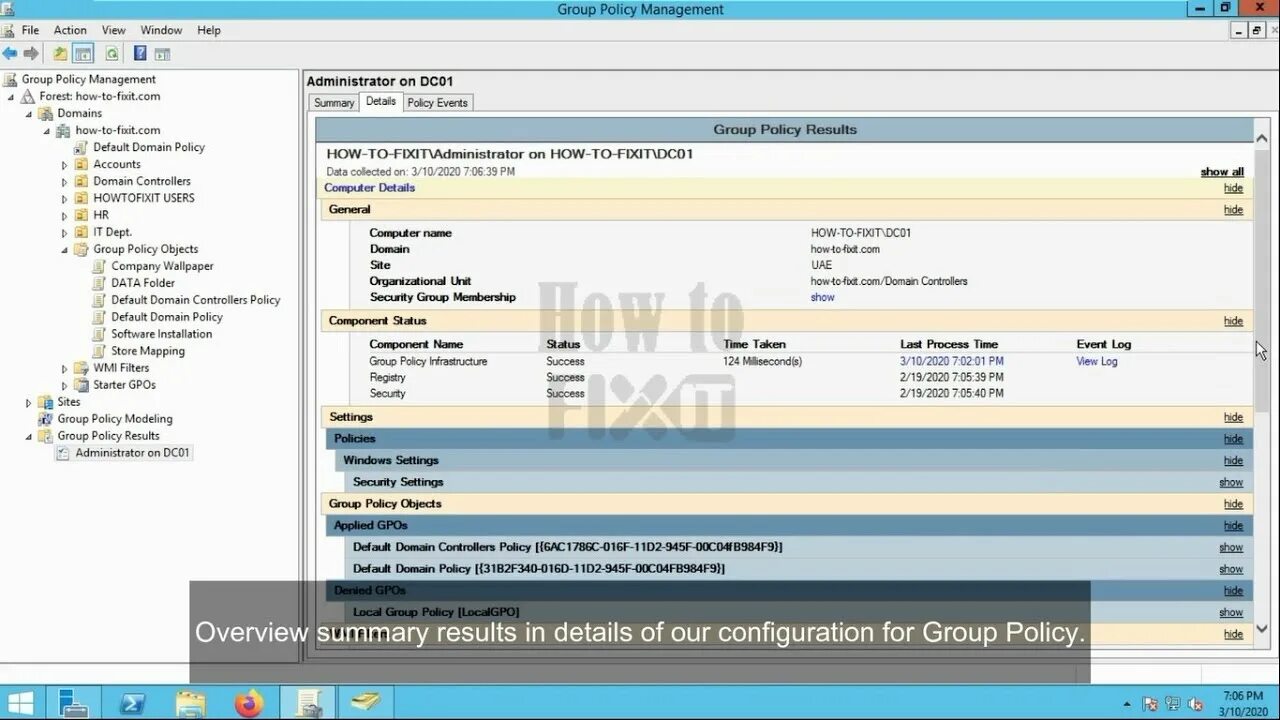This screenshot has height=720, width=1280.
Task: Click the Forward arrow in toolbar
Action: click(31, 54)
